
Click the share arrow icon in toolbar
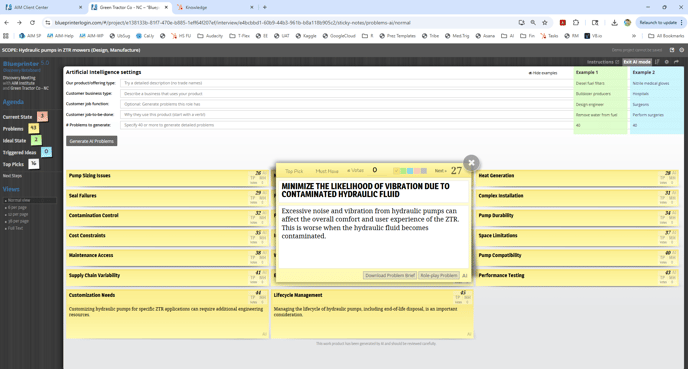point(676,62)
